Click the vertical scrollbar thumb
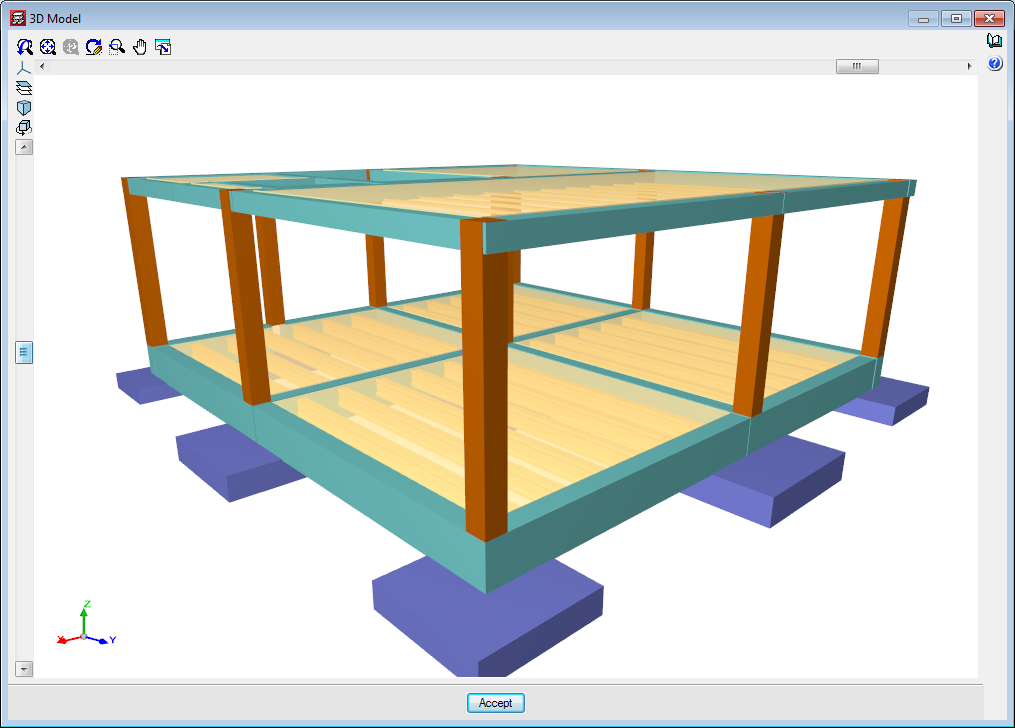1015x728 pixels. [x=25, y=352]
